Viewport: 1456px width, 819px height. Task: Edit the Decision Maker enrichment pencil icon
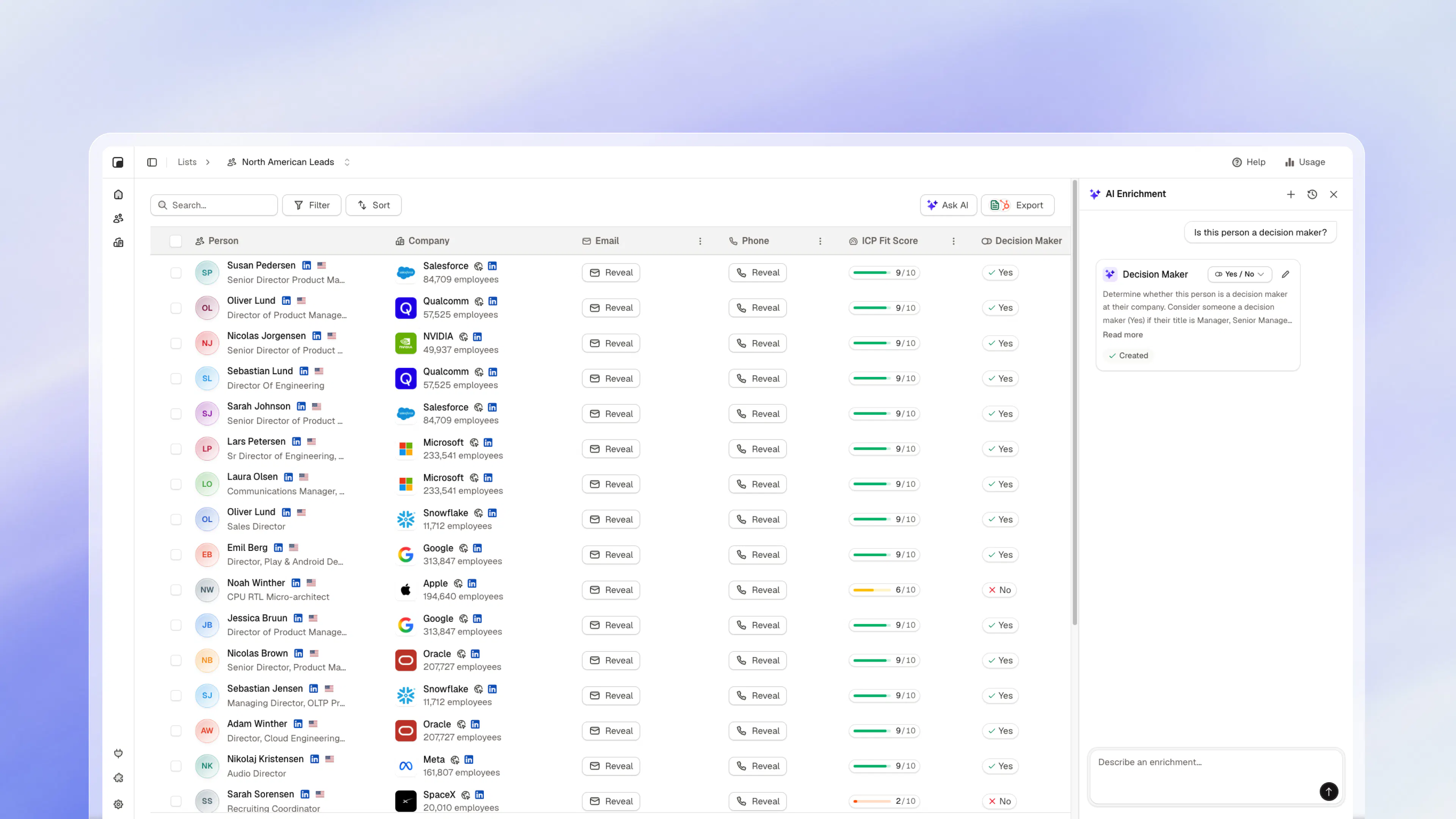(1286, 274)
